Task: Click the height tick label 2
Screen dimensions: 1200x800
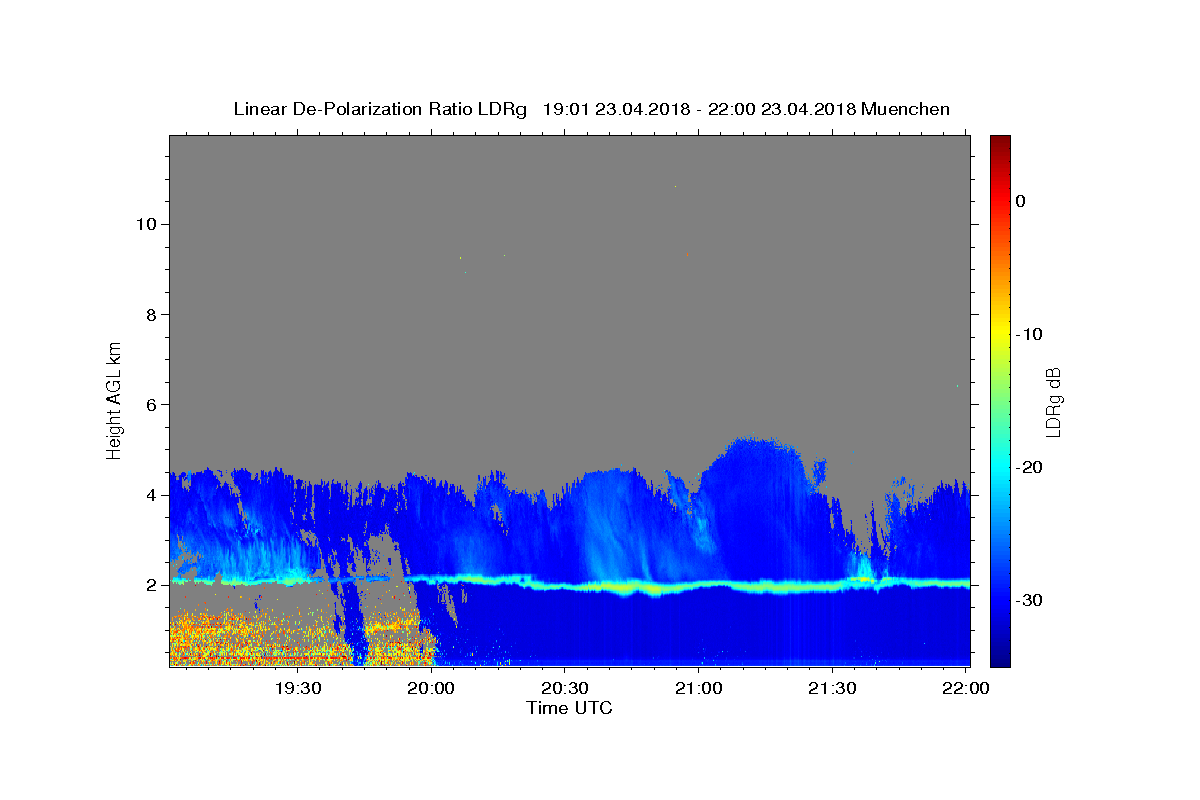Action: [x=152, y=585]
